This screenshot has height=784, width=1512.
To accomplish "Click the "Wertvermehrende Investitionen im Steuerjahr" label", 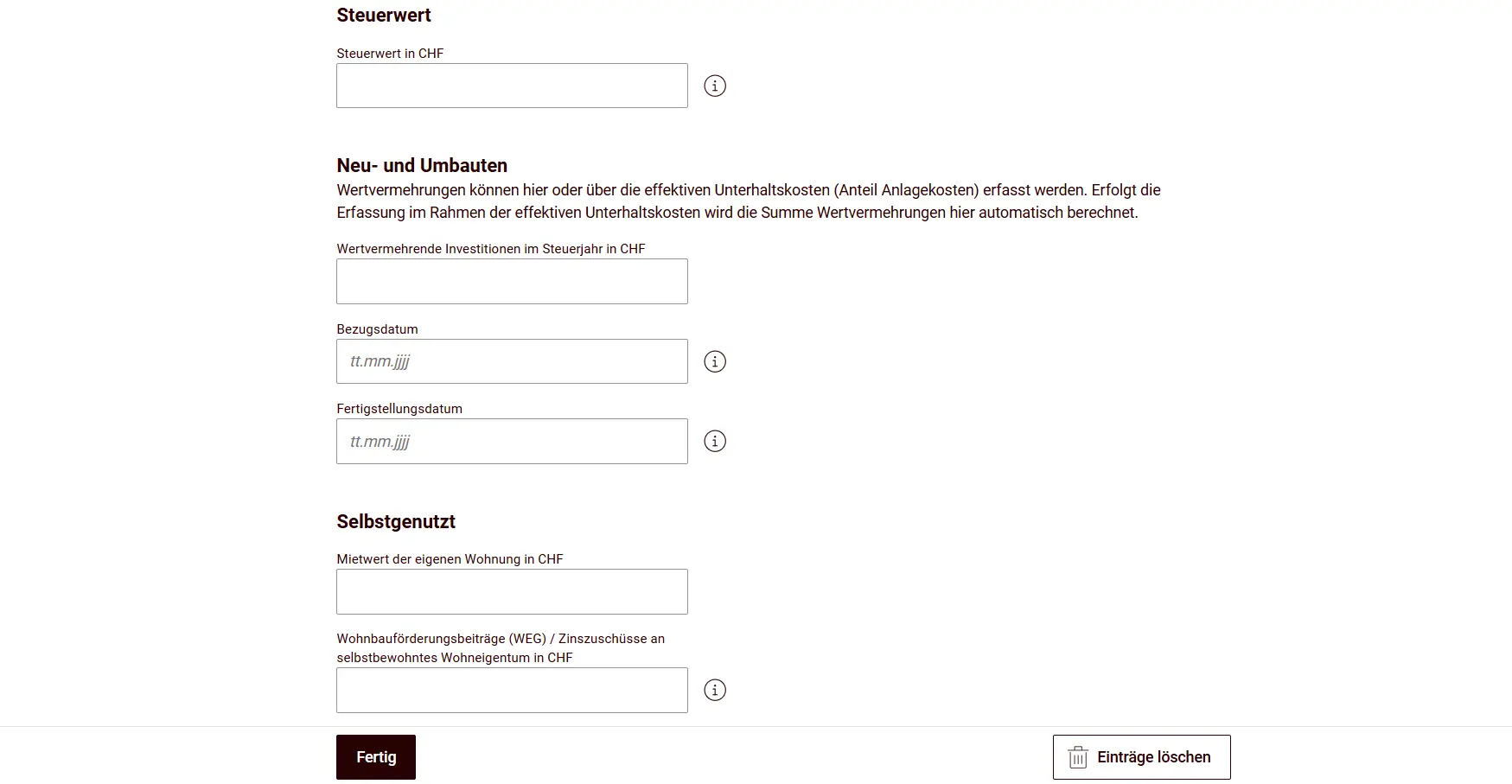I will point(490,249).
